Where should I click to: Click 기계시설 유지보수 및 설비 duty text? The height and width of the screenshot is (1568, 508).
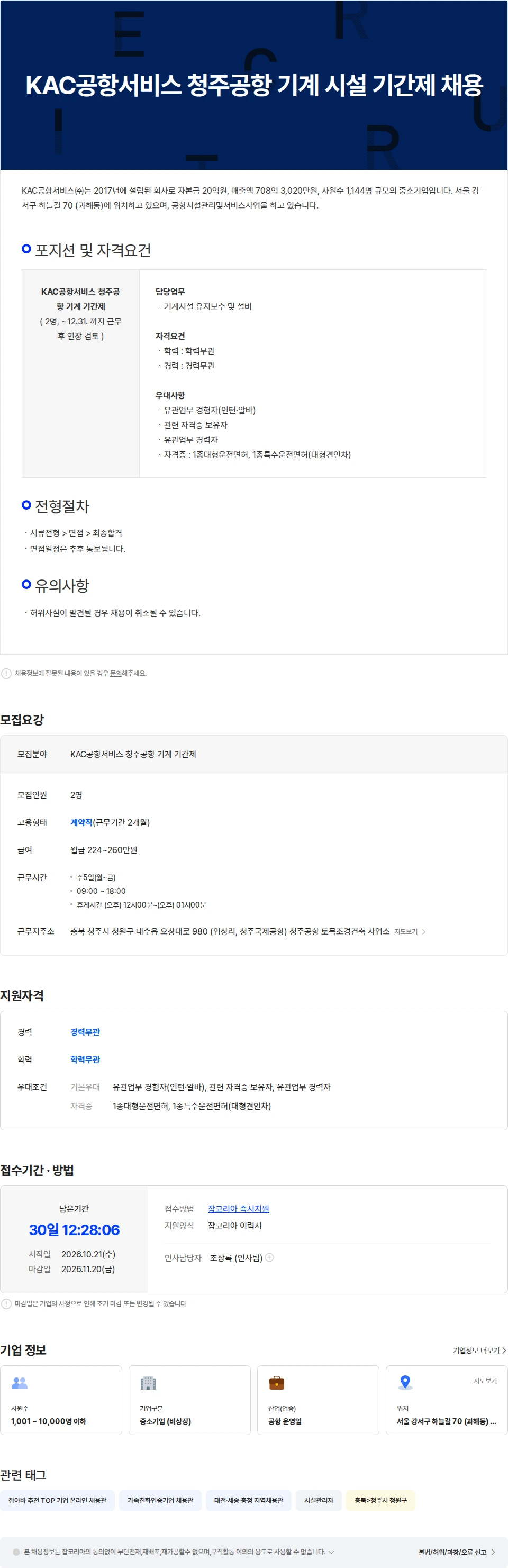pyautogui.click(x=207, y=306)
